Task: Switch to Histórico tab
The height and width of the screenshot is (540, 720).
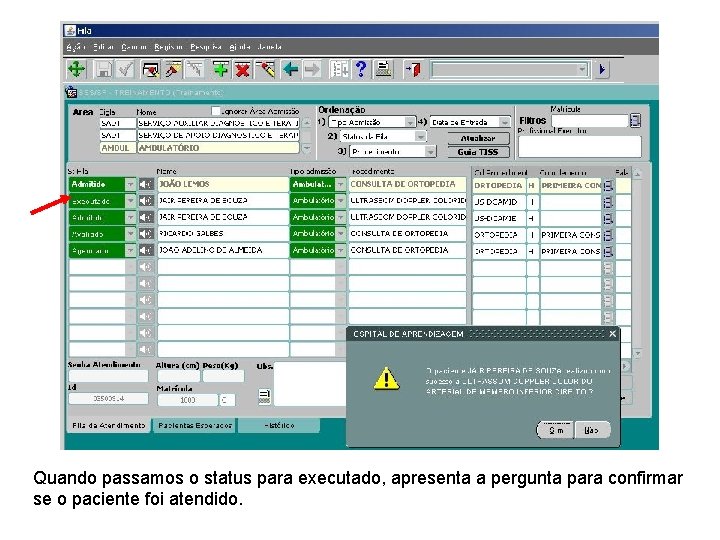Action: point(279,426)
